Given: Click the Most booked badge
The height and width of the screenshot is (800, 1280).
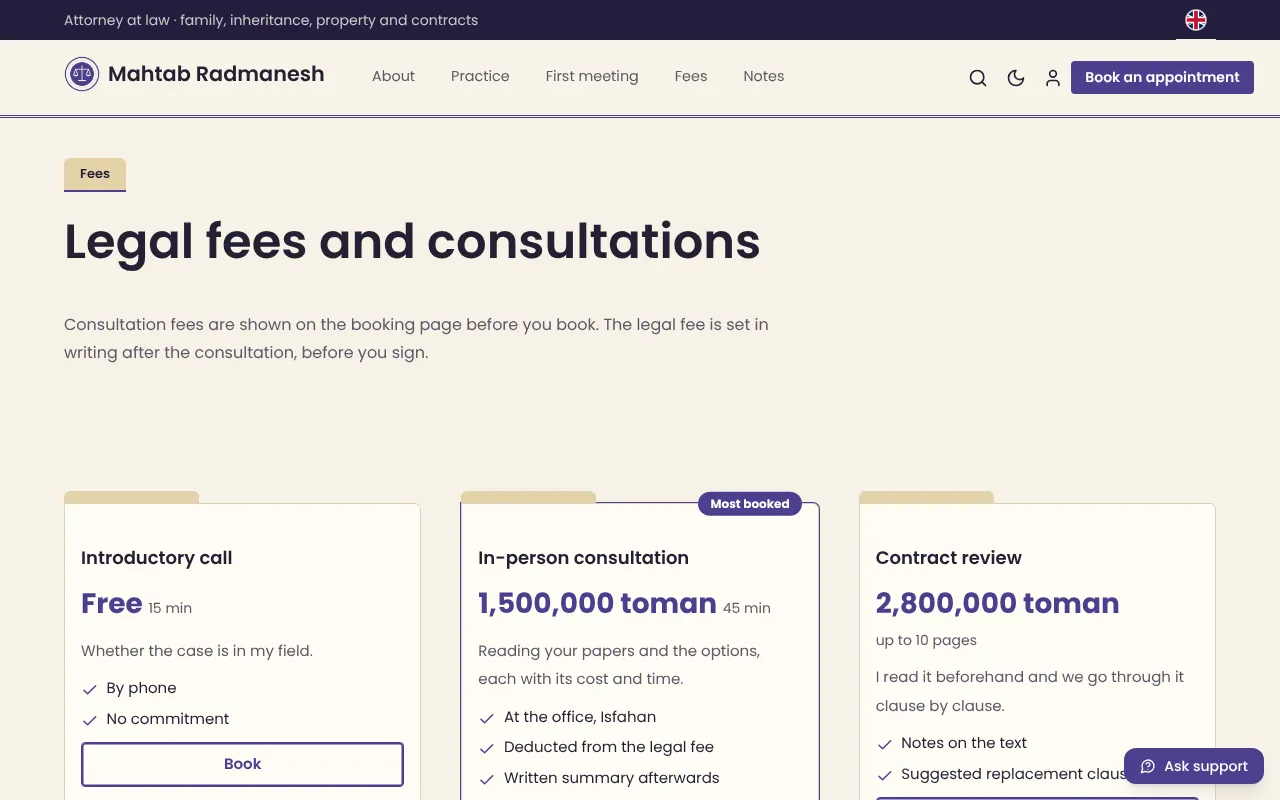Looking at the screenshot, I should pos(750,504).
